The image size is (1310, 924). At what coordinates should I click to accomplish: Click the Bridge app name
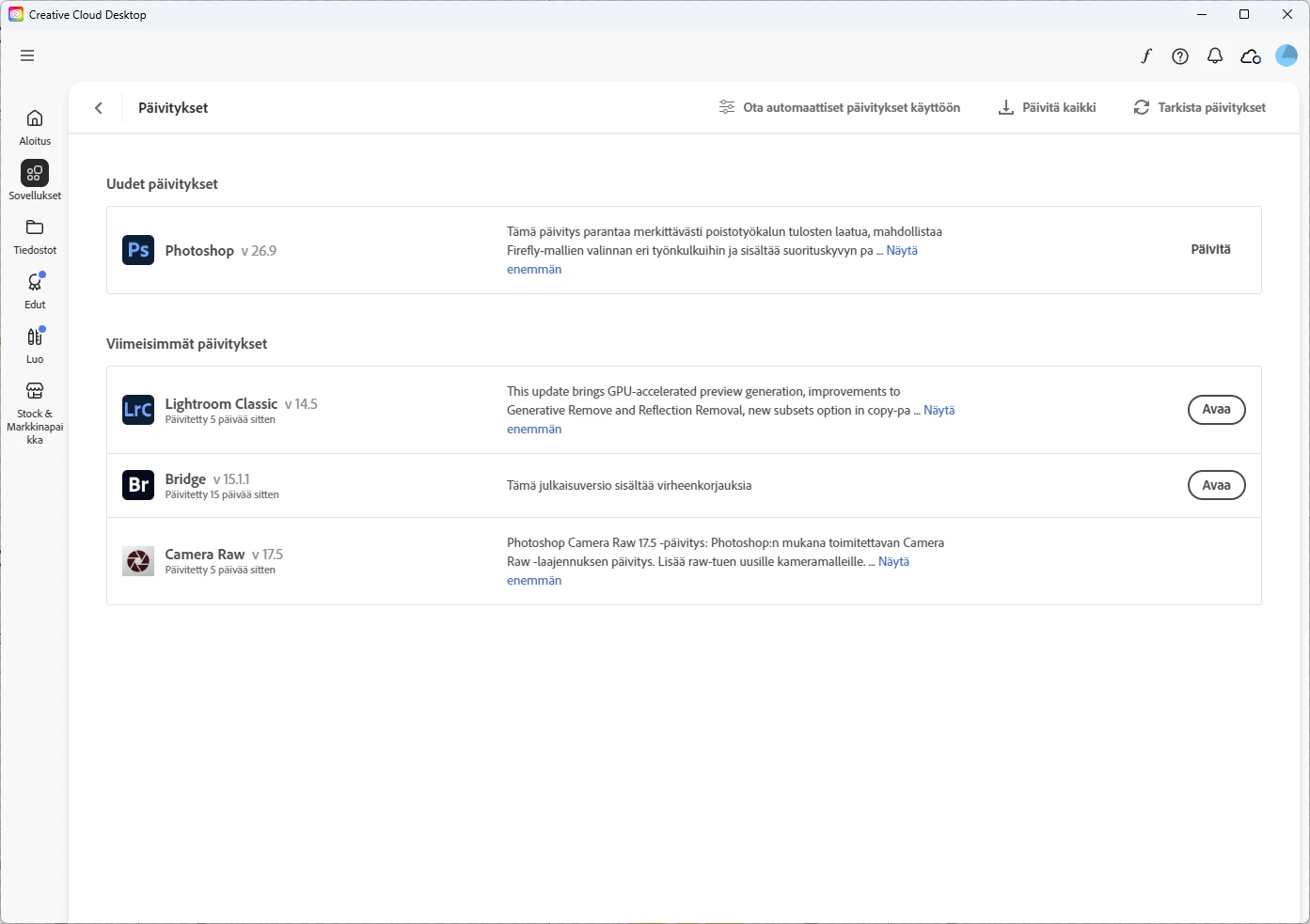click(185, 478)
